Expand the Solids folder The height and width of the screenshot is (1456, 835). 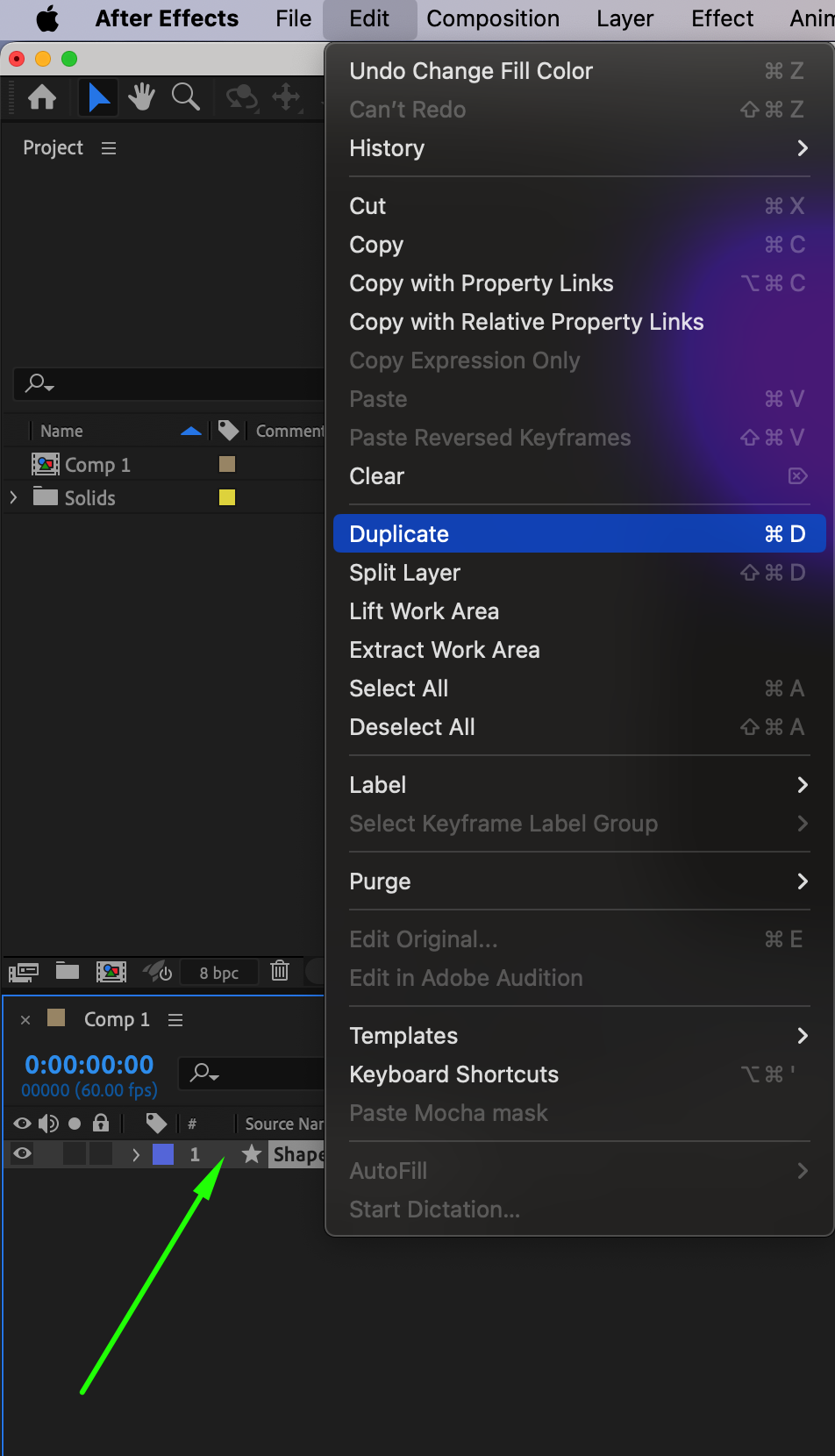(13, 497)
